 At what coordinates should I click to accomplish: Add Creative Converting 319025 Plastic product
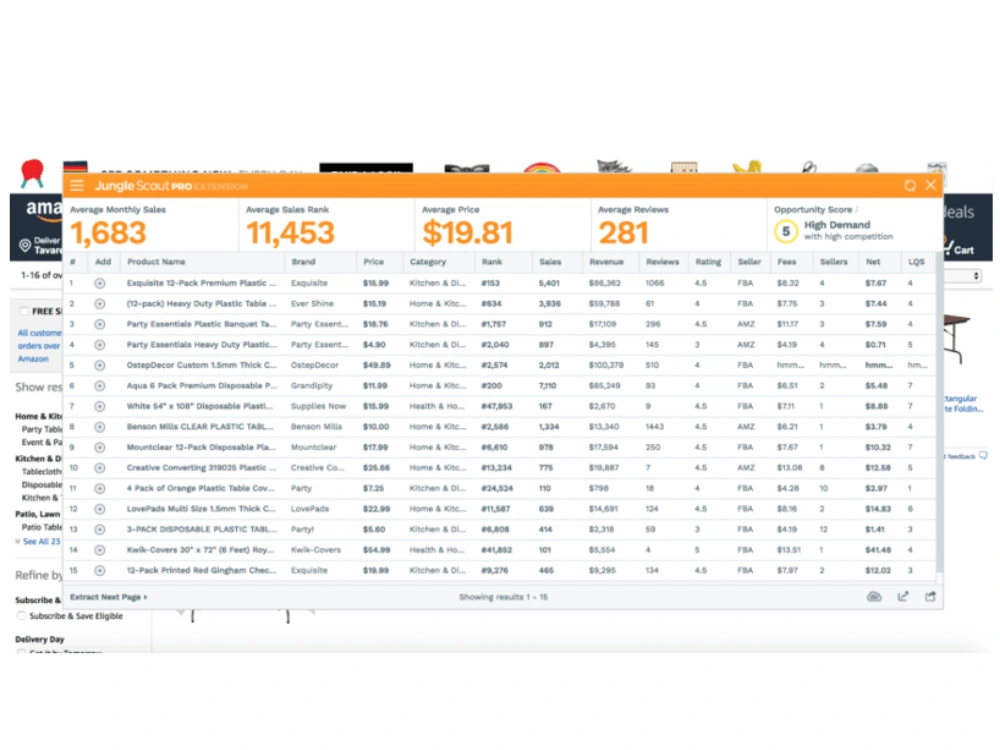(99, 468)
